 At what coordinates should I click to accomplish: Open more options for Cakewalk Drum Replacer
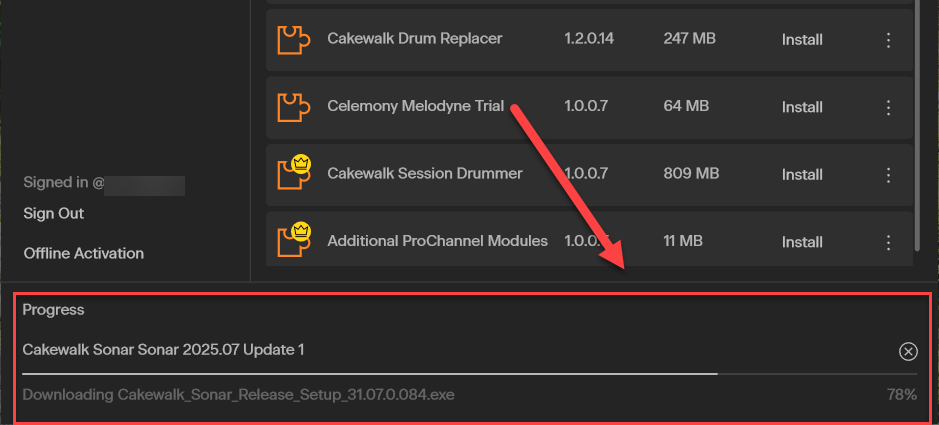point(888,40)
